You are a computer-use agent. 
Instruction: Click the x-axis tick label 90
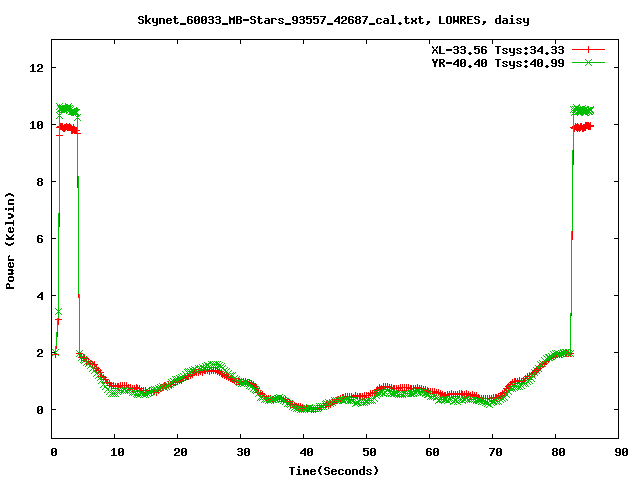coord(621,452)
